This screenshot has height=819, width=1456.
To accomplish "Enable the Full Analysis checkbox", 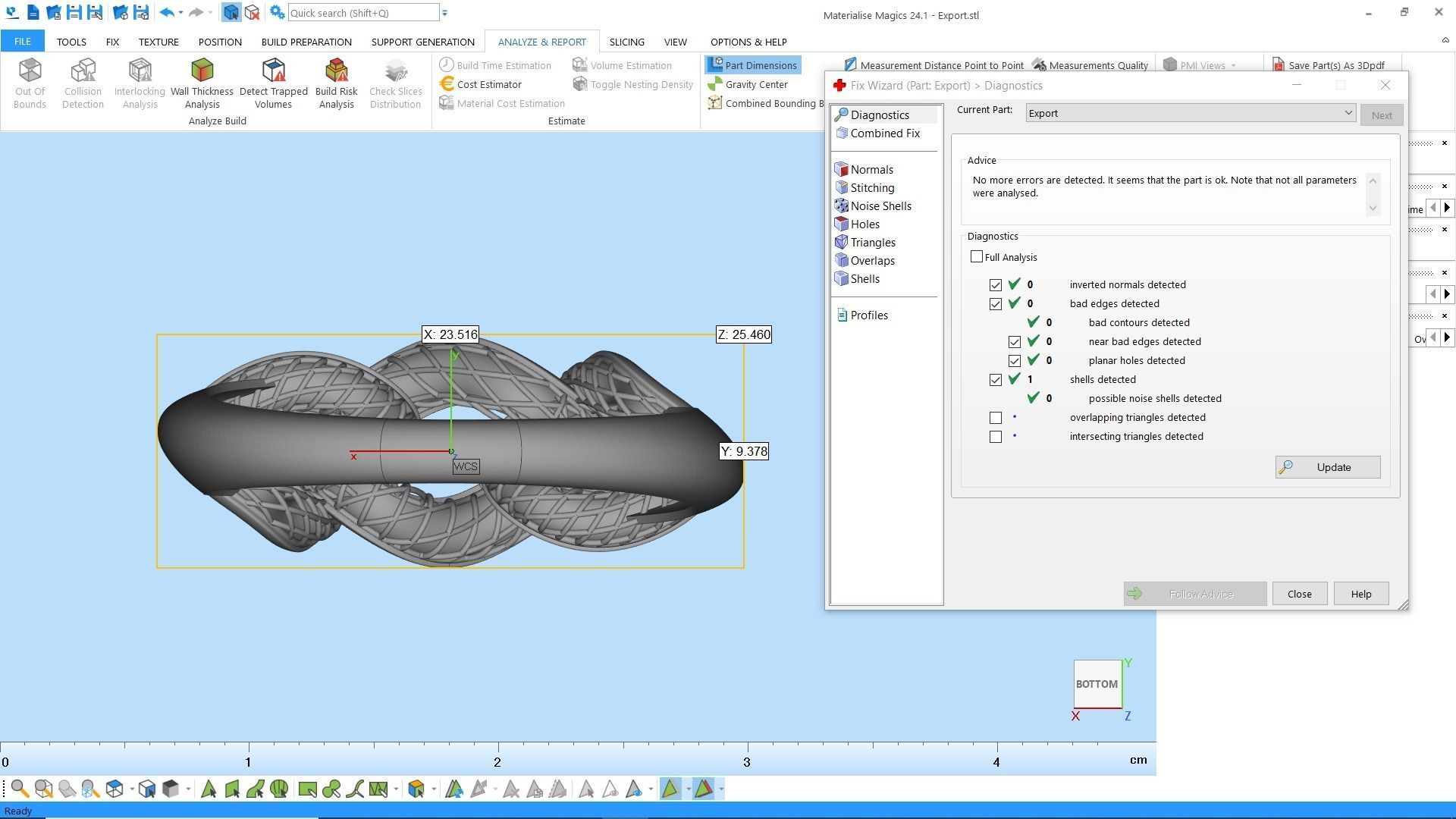I will click(x=977, y=257).
